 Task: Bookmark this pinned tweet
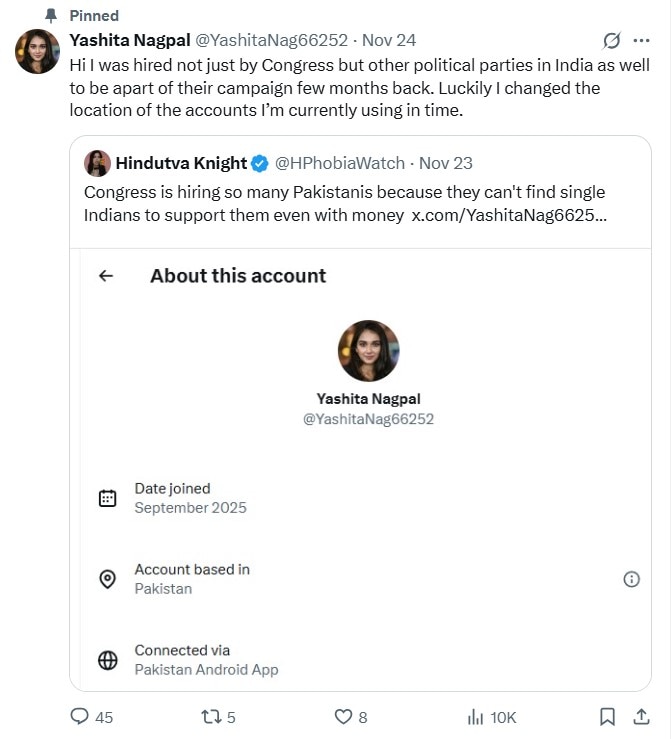pos(607,716)
